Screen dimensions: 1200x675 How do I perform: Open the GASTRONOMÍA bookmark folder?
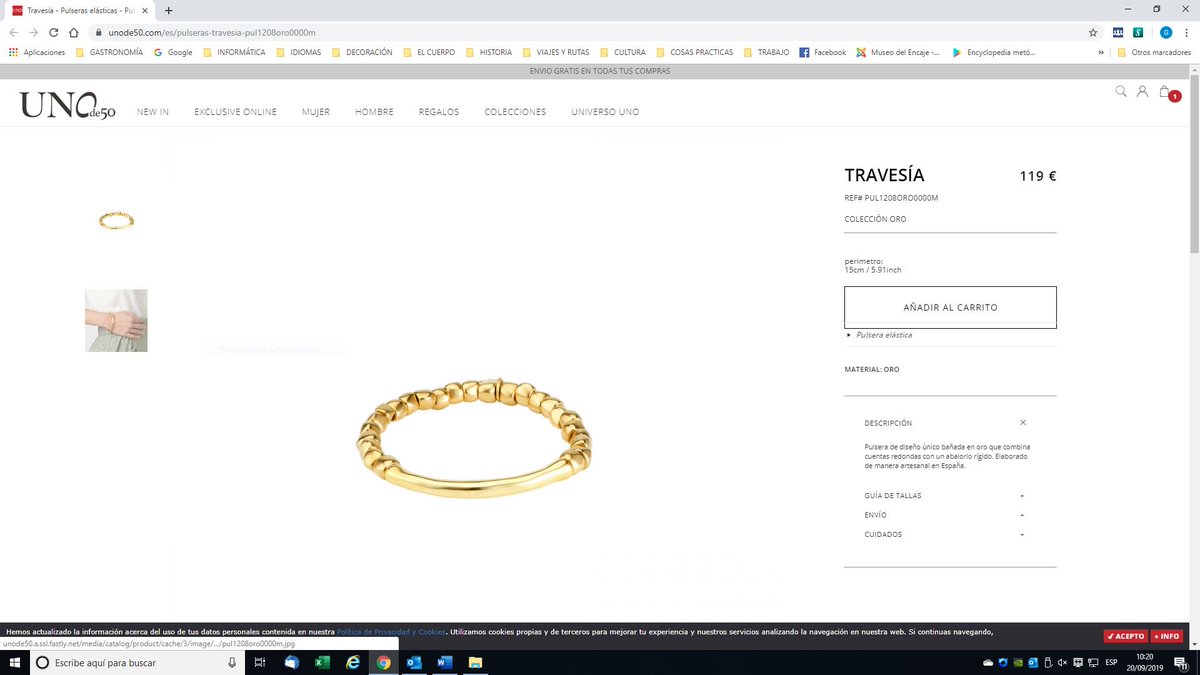[109, 52]
